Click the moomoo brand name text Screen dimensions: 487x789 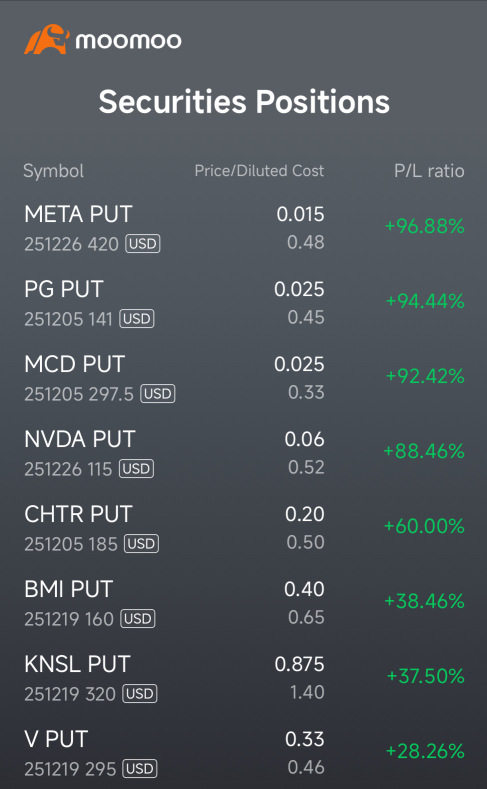pyautogui.click(x=128, y=41)
